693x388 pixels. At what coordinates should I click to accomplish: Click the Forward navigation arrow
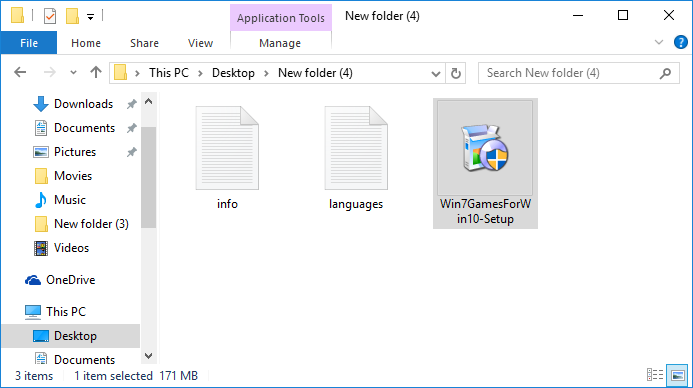50,72
